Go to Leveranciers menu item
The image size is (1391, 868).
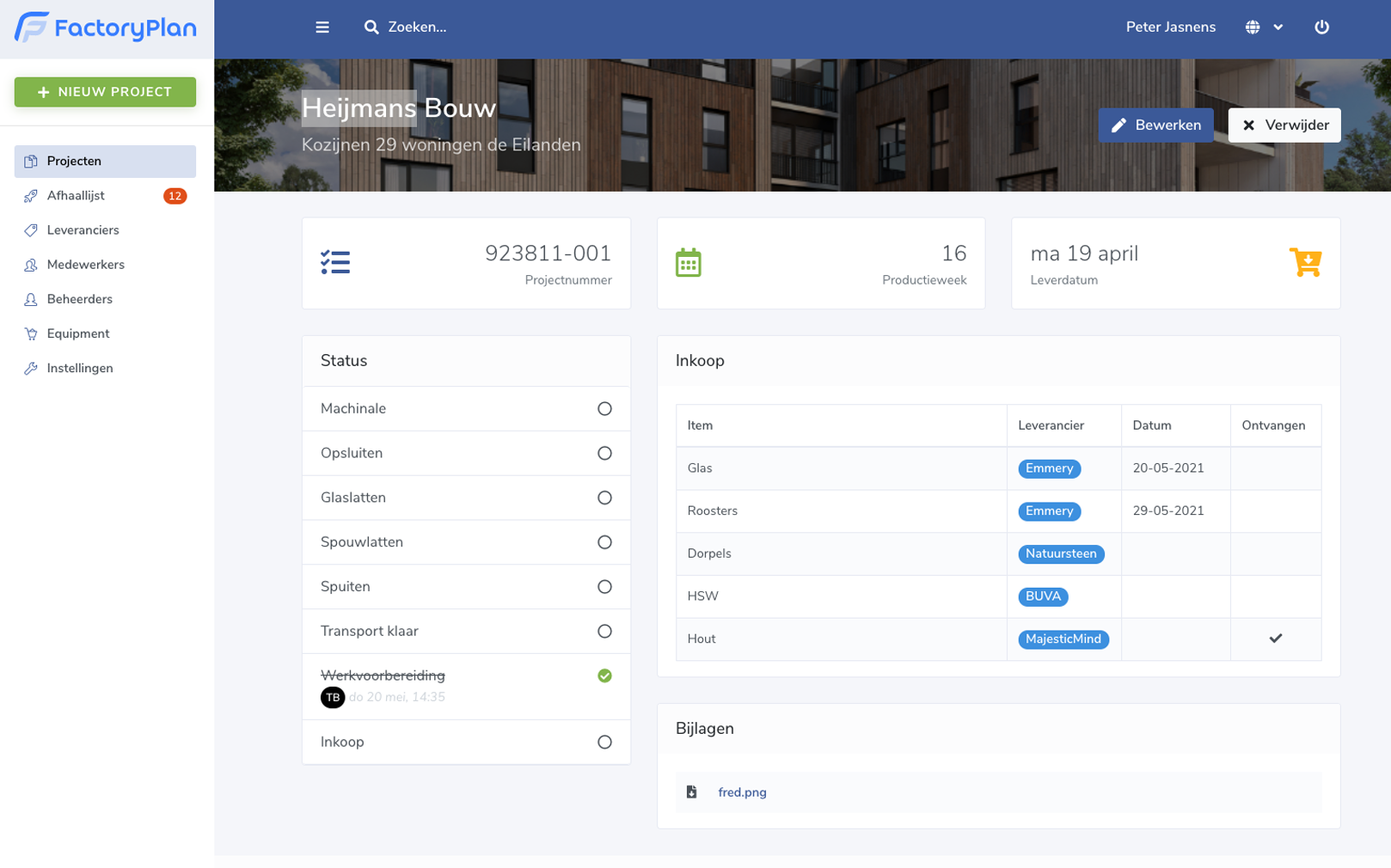[83, 230]
